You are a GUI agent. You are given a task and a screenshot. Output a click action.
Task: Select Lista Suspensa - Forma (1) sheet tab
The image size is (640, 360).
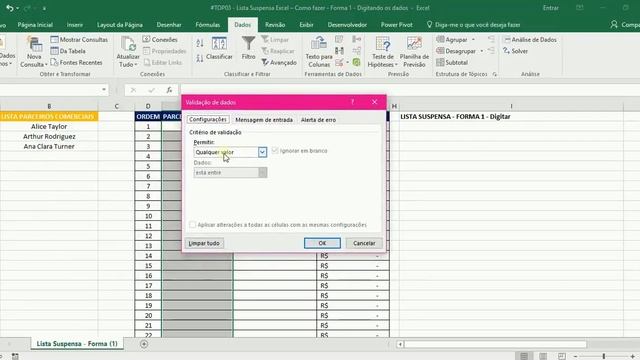77,344
